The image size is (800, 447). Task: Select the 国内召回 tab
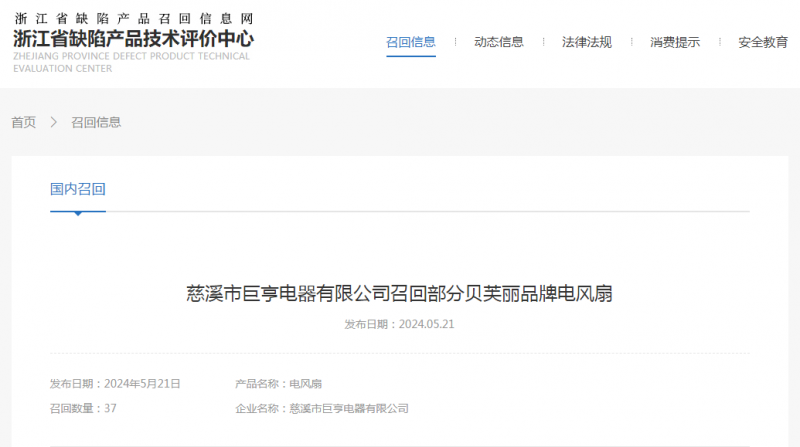pos(78,189)
